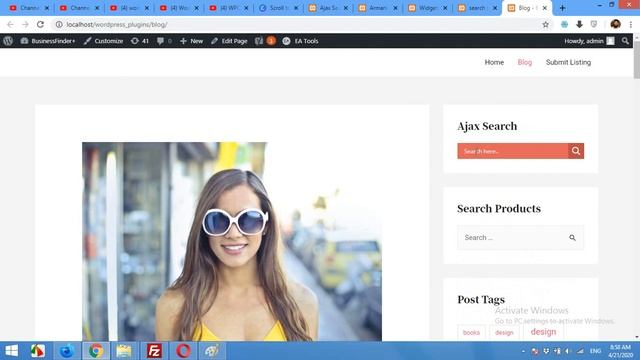Open the Chrome three-dot menu

(x=631, y=24)
